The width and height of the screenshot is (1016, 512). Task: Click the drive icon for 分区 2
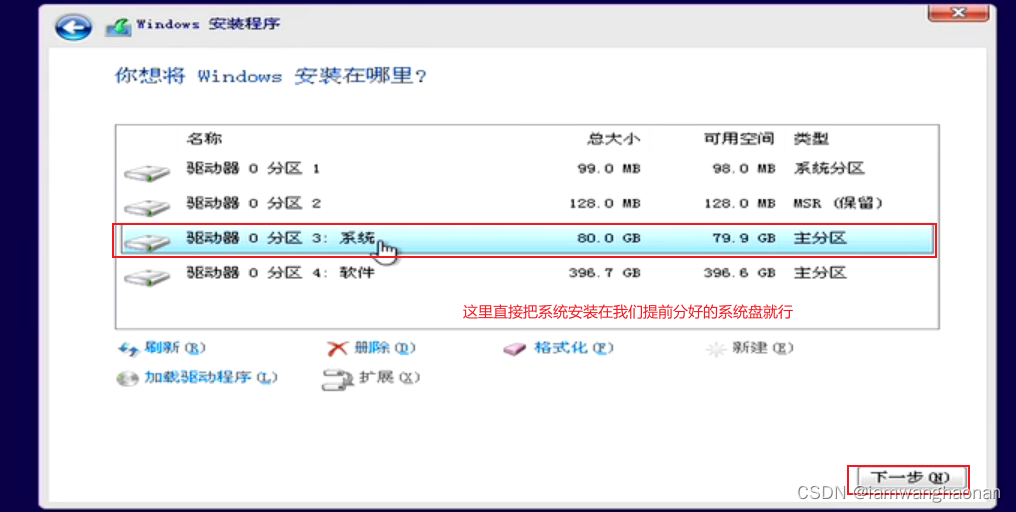(x=147, y=207)
